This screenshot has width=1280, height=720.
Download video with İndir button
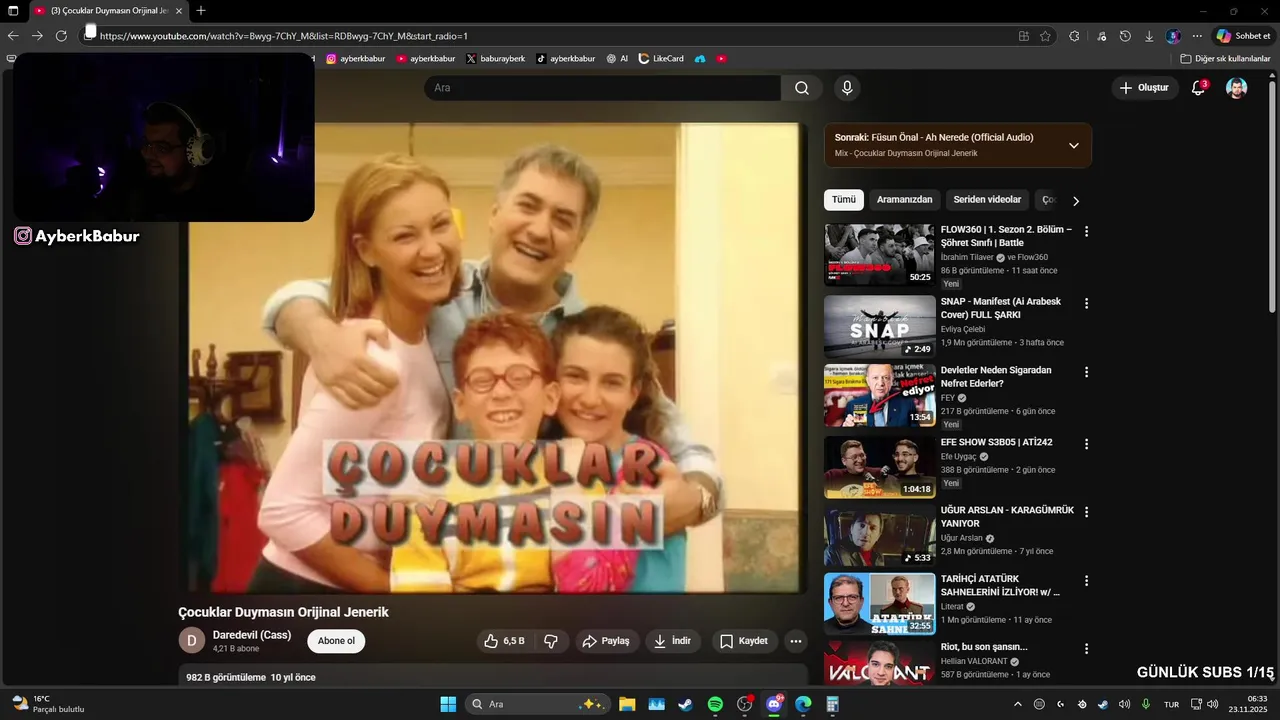click(673, 641)
